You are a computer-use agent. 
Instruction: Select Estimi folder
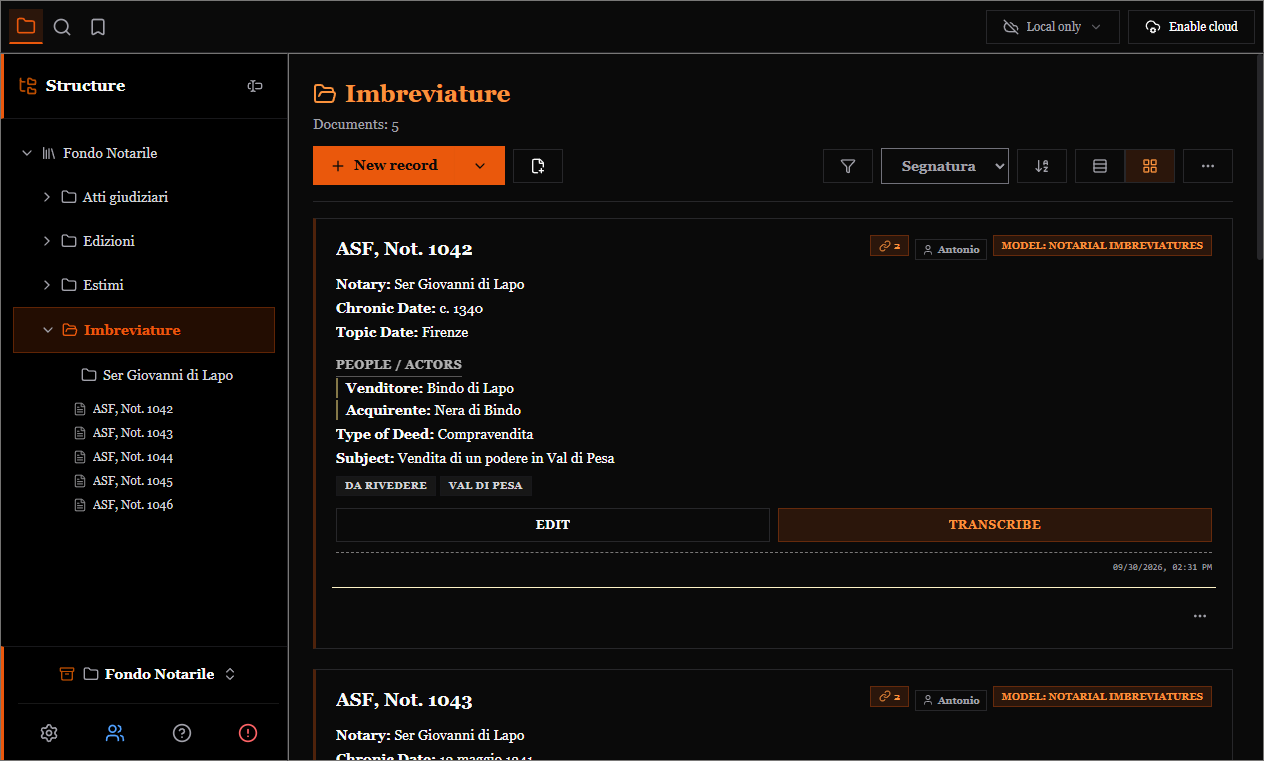(x=104, y=285)
